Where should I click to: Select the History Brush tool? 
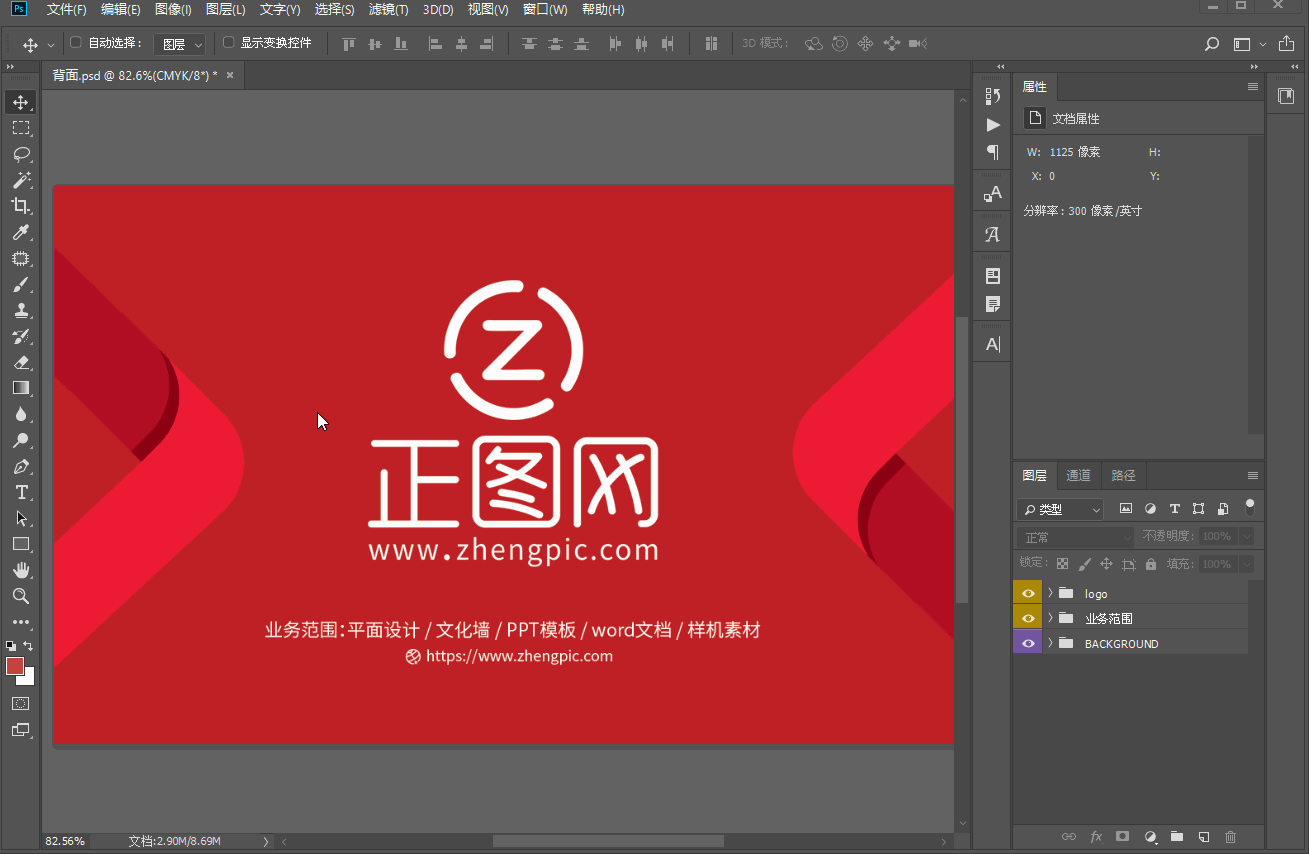coord(21,336)
